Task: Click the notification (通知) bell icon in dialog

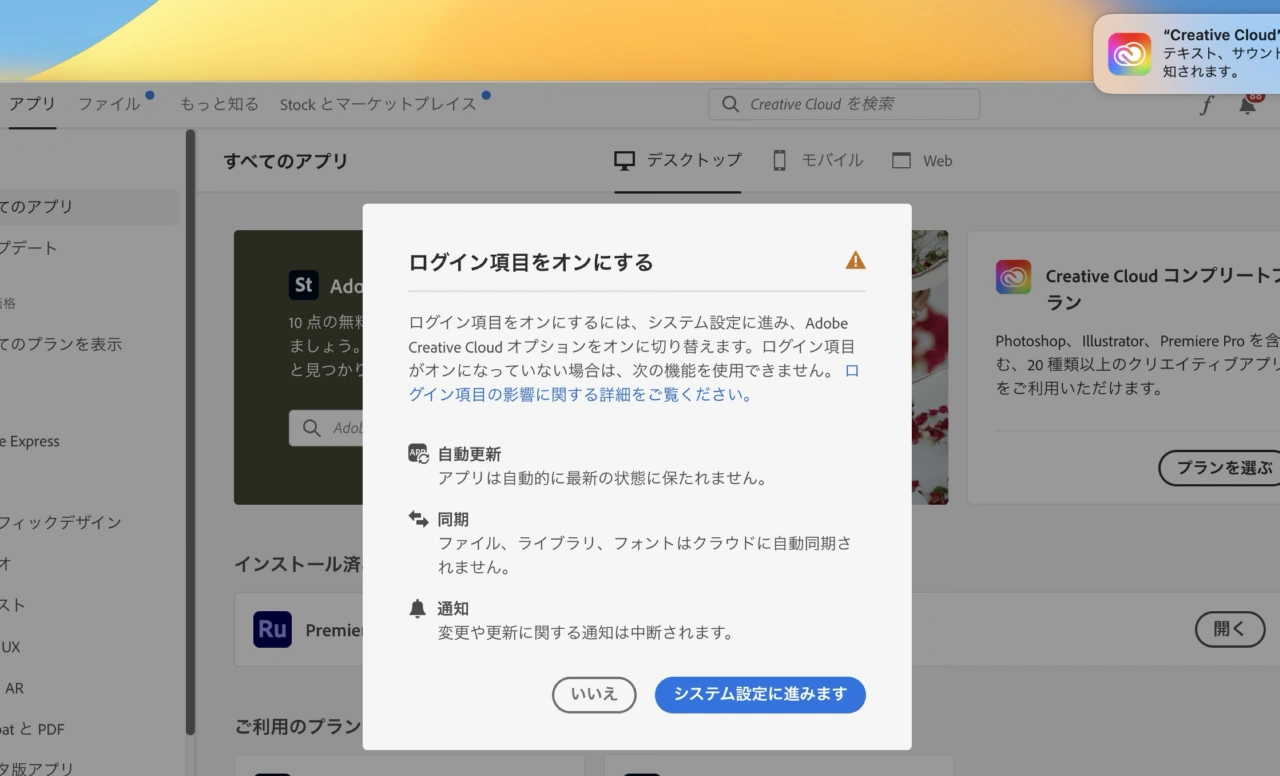Action: [x=418, y=608]
